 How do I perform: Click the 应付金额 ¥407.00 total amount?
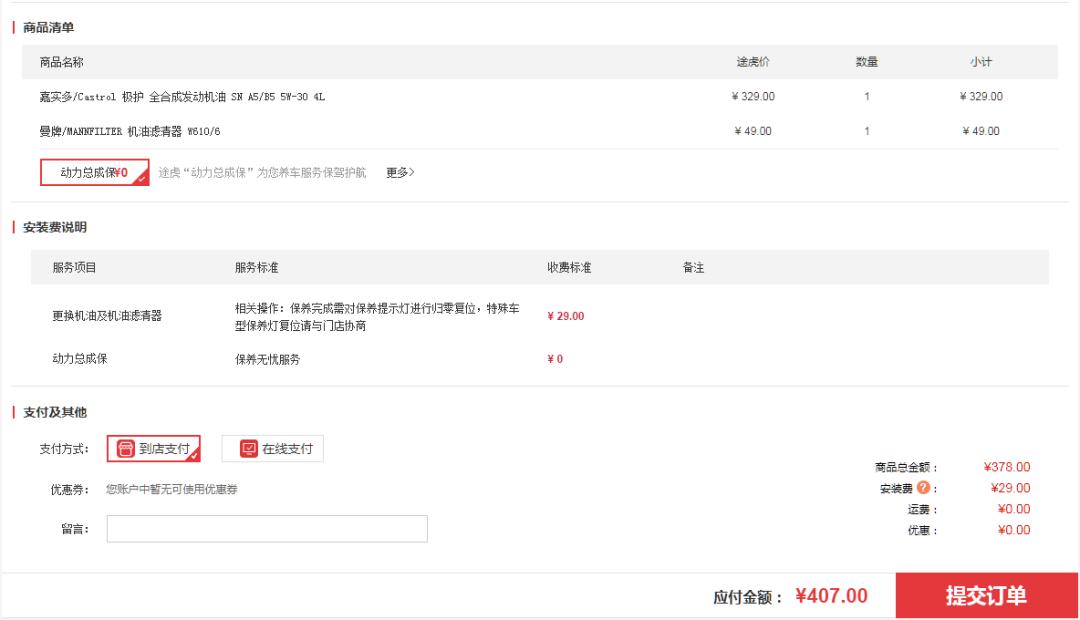pyautogui.click(x=790, y=597)
